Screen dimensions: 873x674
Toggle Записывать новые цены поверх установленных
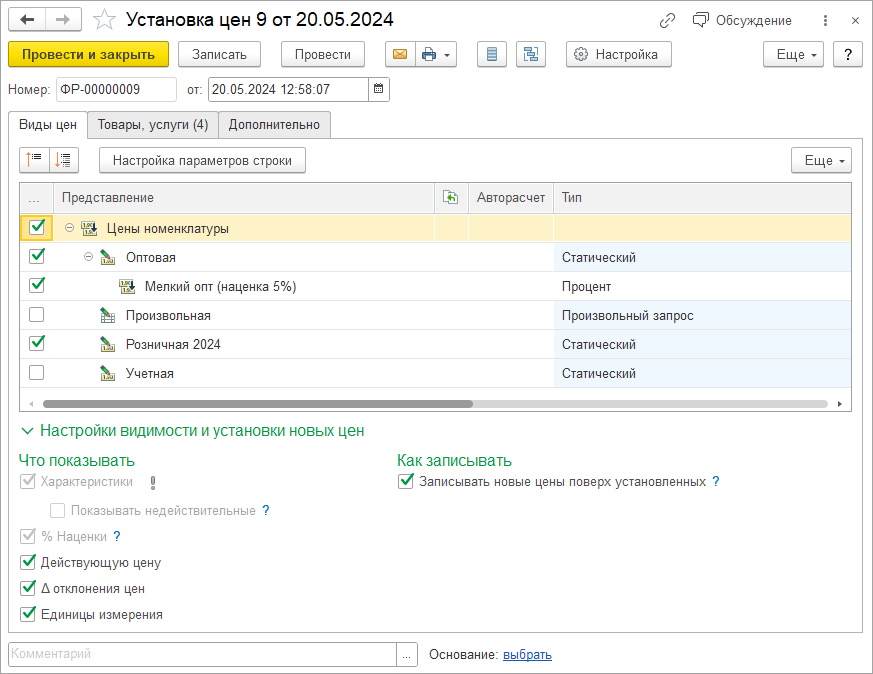click(x=405, y=481)
